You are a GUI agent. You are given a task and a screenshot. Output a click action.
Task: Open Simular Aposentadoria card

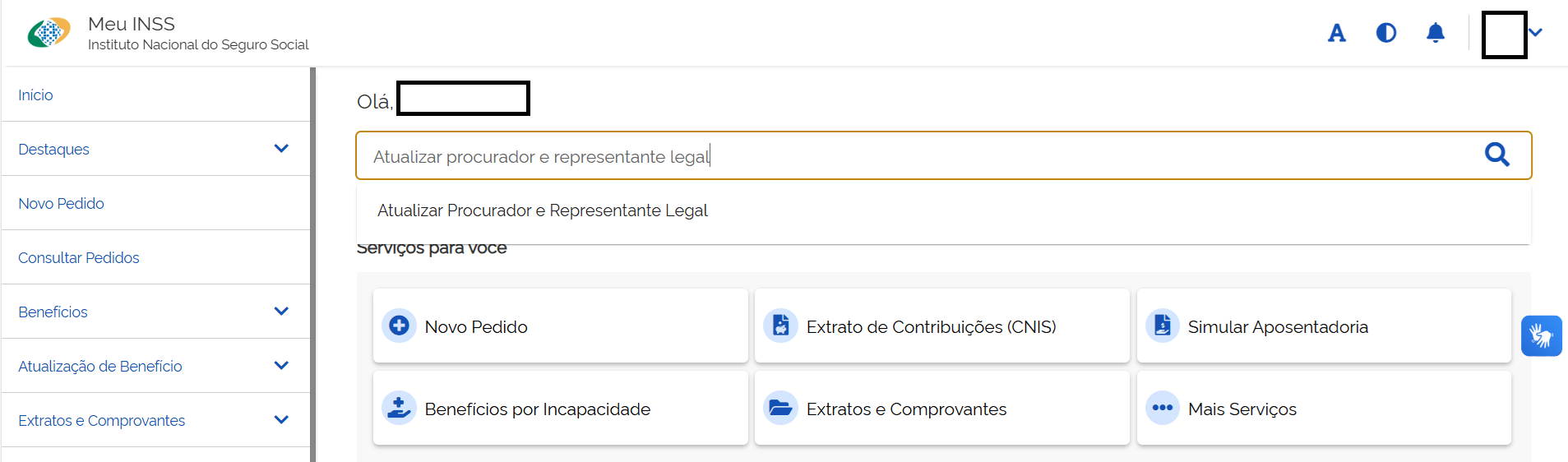point(1323,326)
